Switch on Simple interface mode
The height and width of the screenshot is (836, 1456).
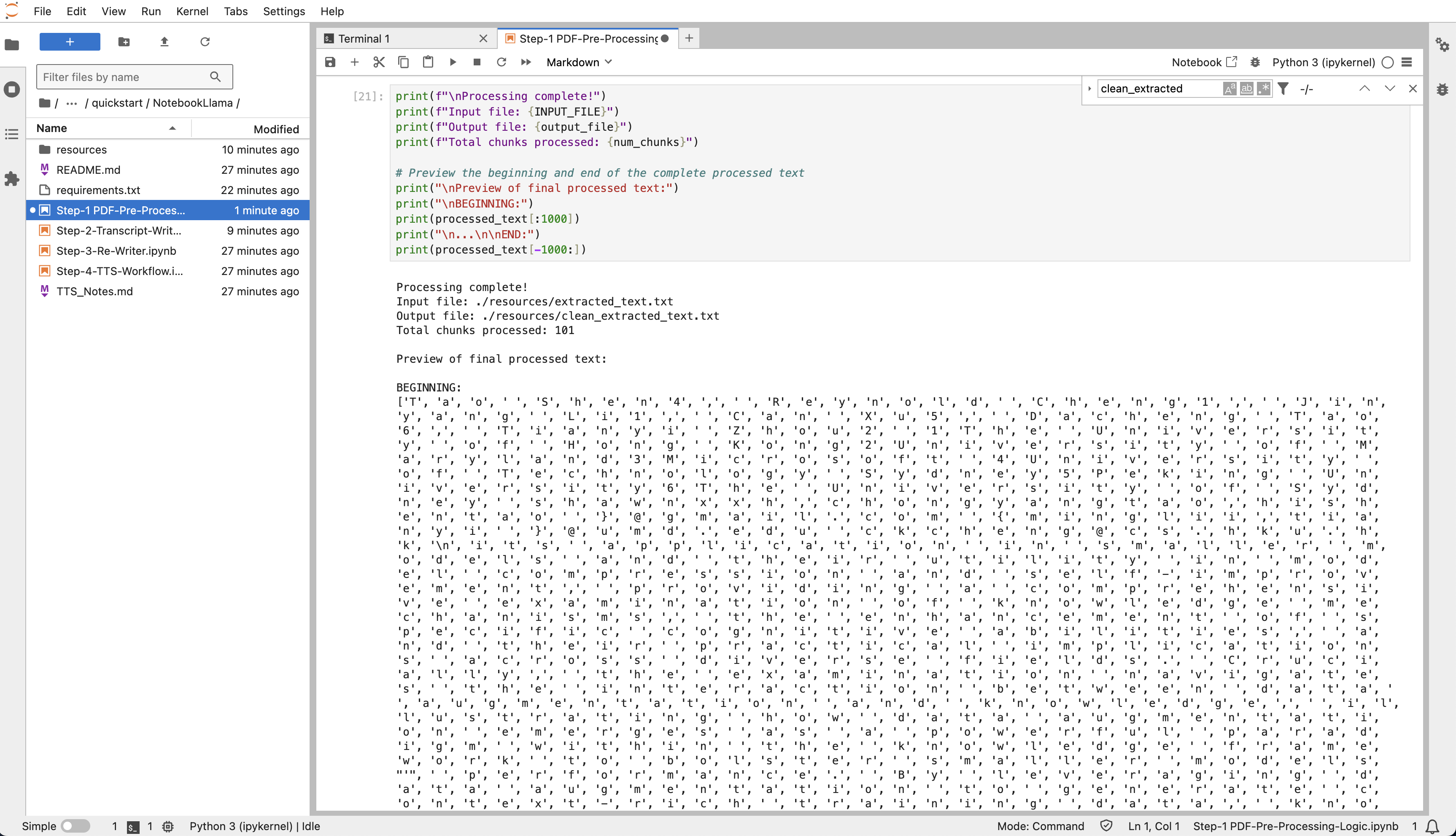click(75, 826)
